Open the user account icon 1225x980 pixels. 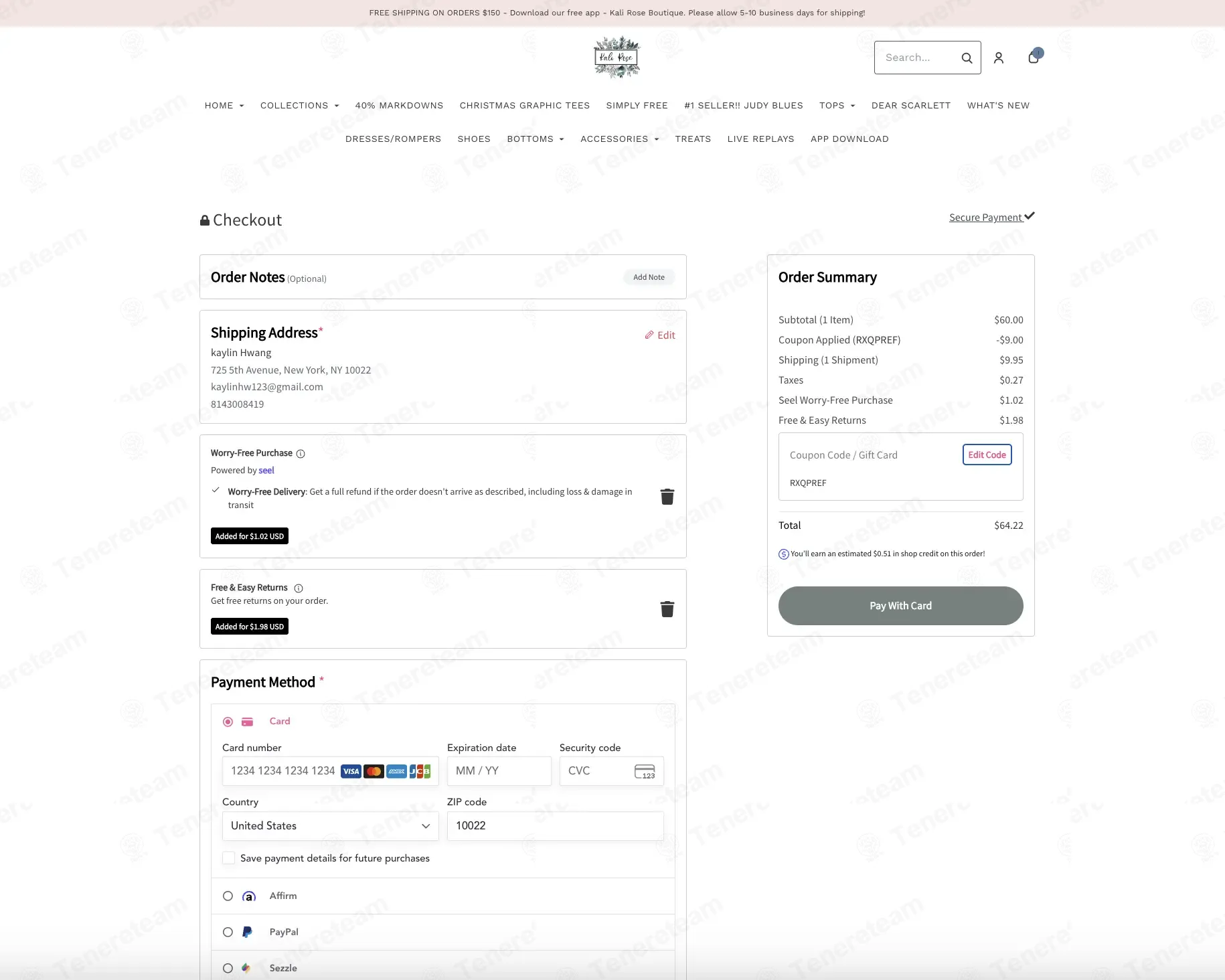tap(999, 58)
